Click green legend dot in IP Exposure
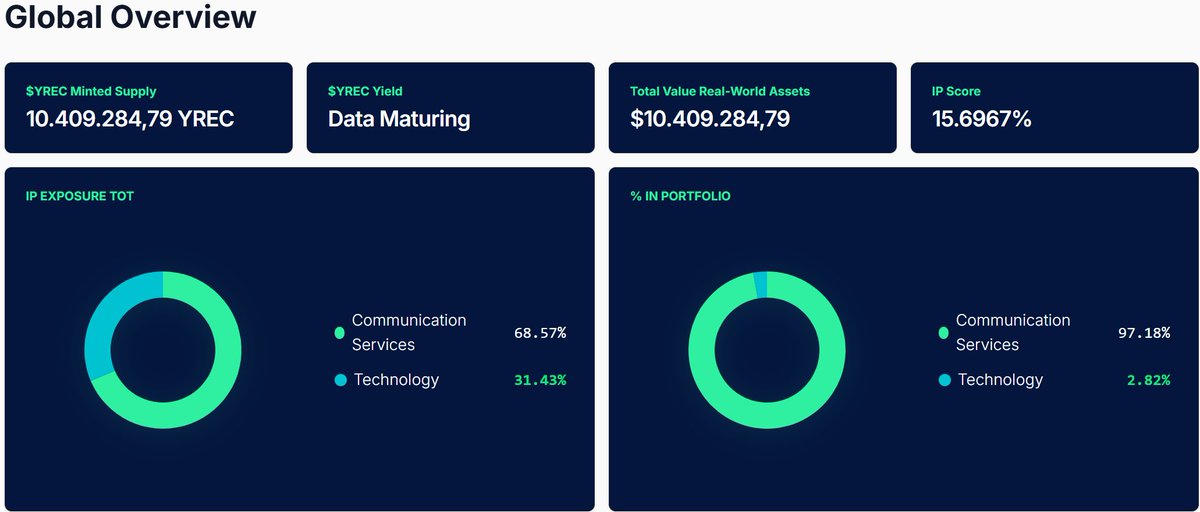Viewport: 1200px width, 512px height. click(x=340, y=332)
